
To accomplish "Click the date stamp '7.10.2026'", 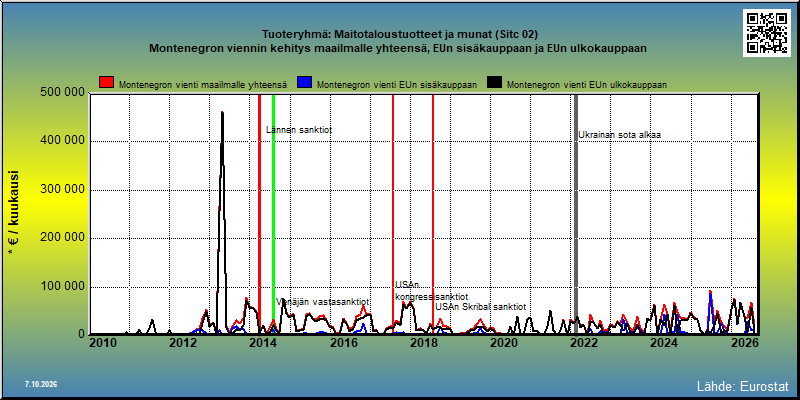I will [41, 384].
